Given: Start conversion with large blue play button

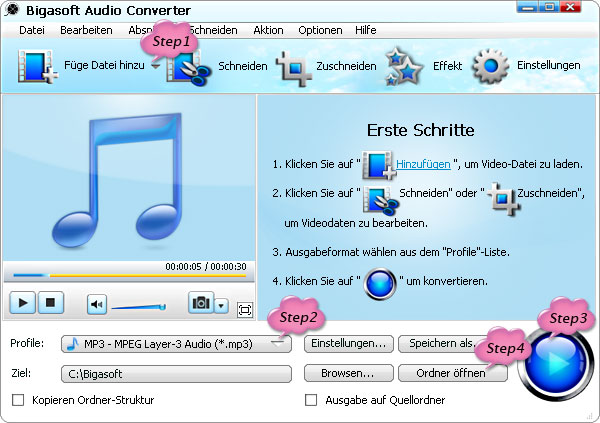Looking at the screenshot, I should pos(556,363).
